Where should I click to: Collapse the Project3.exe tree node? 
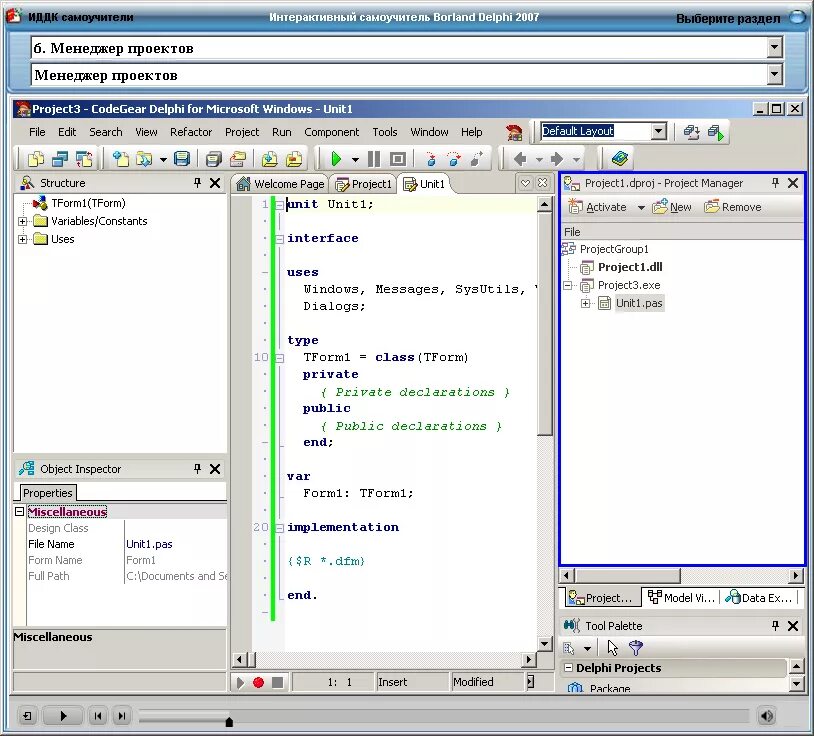[x=567, y=285]
